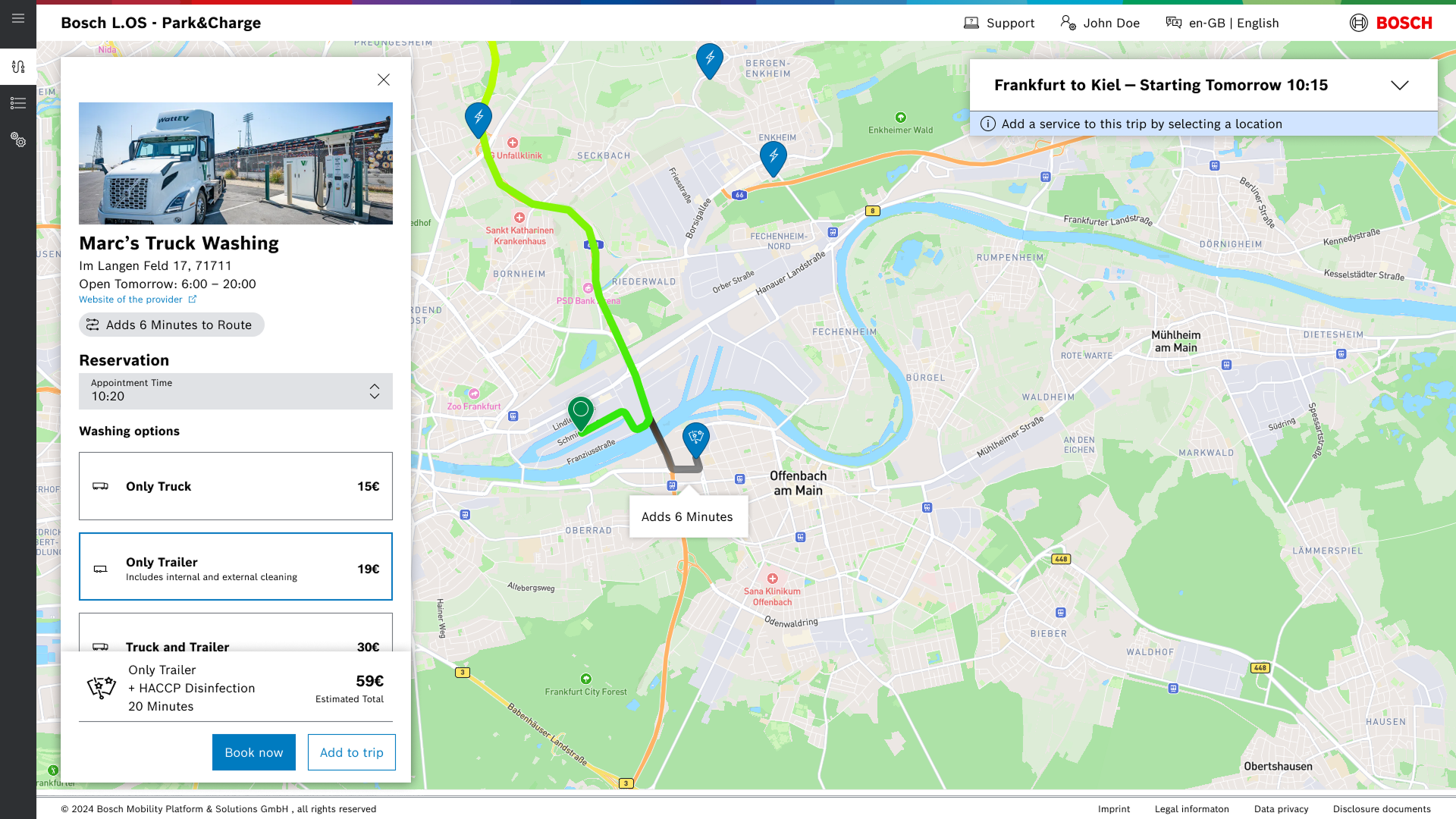
Task: Click the Add to trip button
Action: click(x=351, y=752)
